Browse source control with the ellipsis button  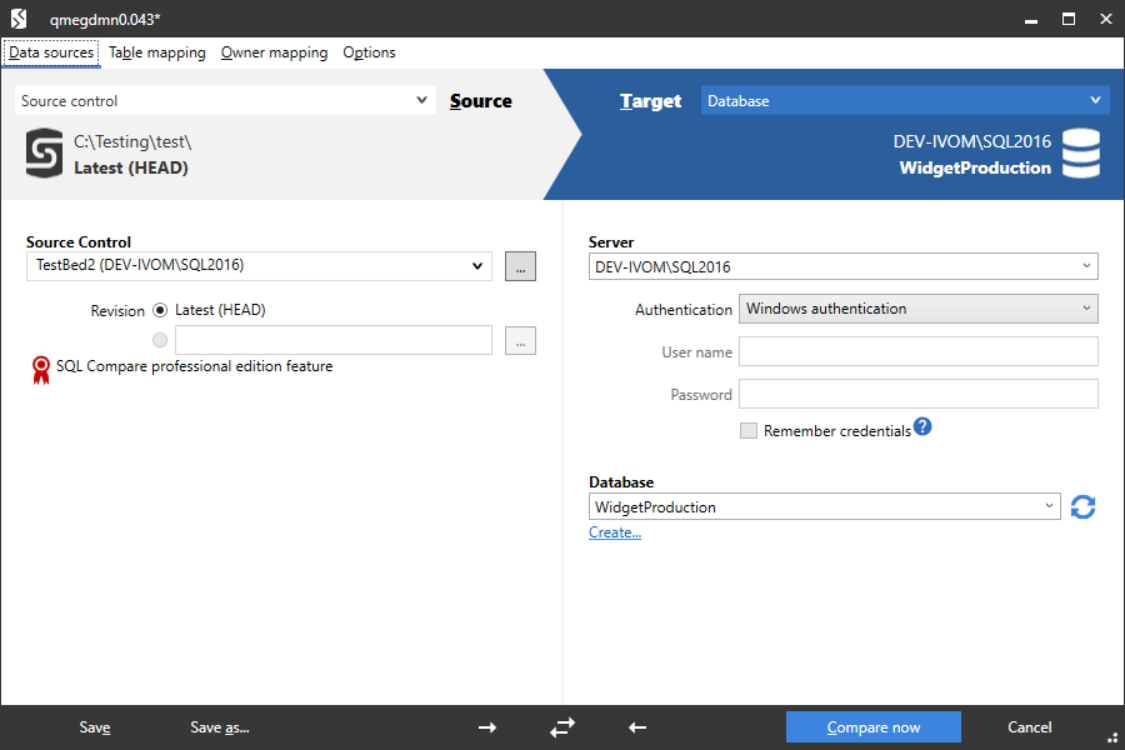click(x=520, y=266)
